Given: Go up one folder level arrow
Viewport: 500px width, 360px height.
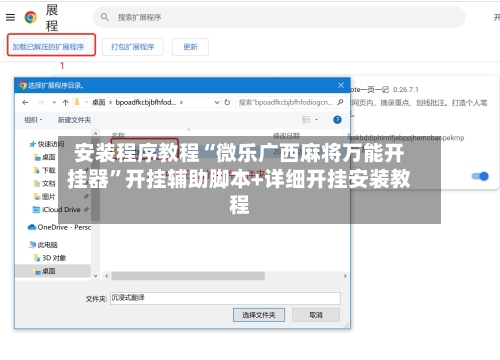Looking at the screenshot, I should (65, 103).
